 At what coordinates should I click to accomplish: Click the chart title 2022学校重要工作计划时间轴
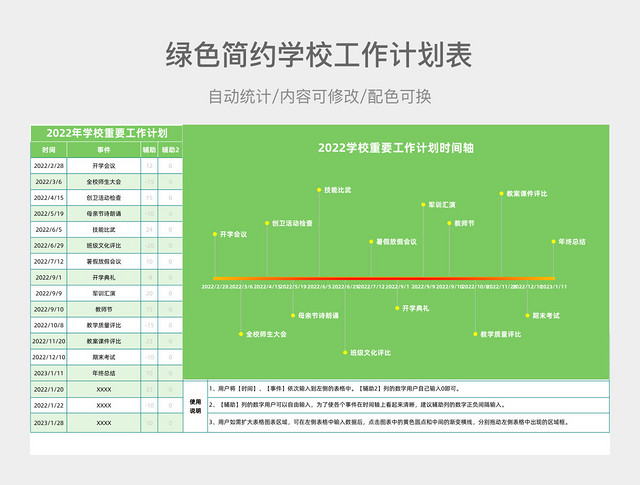[396, 148]
